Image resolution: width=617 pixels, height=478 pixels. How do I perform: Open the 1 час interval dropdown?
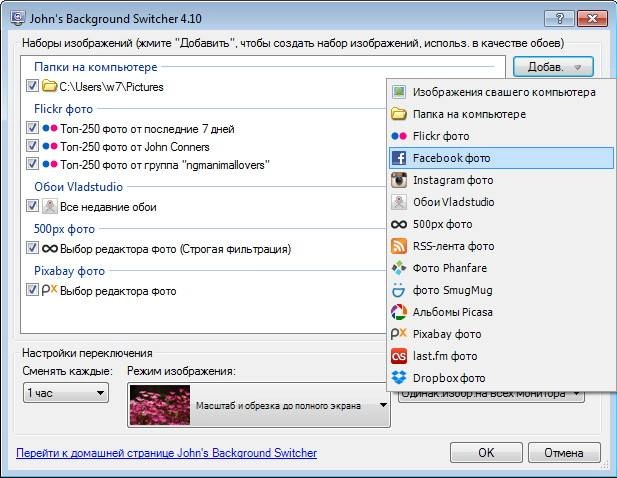(66, 393)
